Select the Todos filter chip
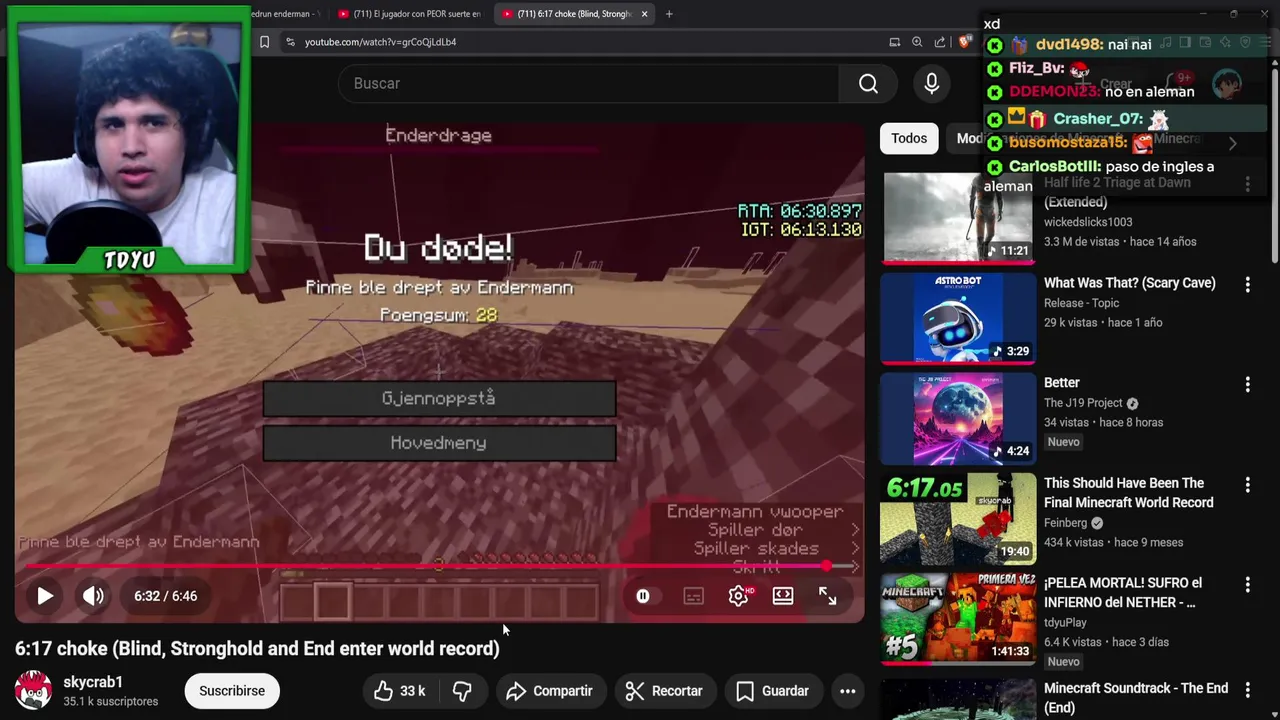This screenshot has height=720, width=1280. pyautogui.click(x=909, y=138)
